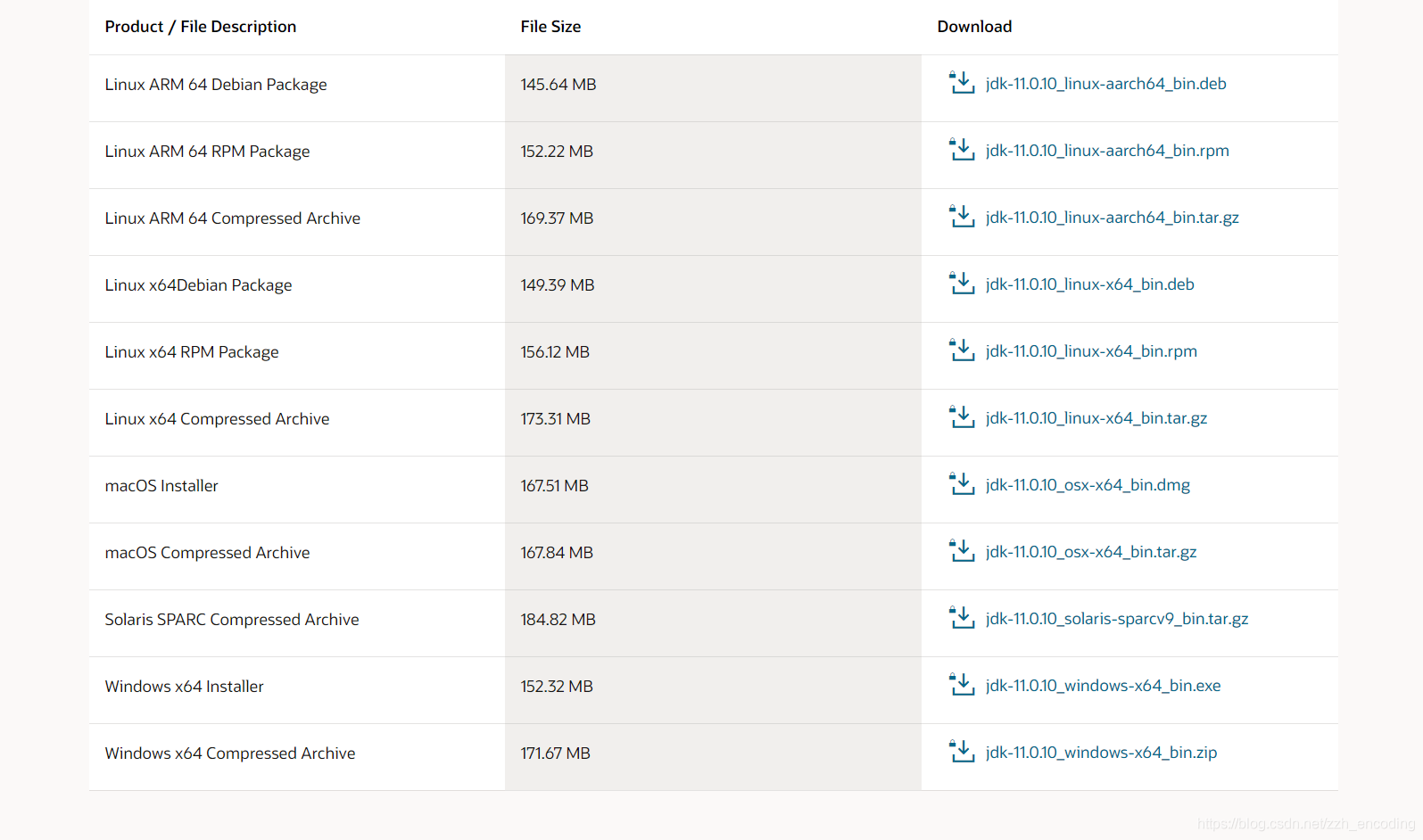
Task: Click download icon for solaris-sparcv9_bin.tar.gz
Action: click(x=962, y=618)
